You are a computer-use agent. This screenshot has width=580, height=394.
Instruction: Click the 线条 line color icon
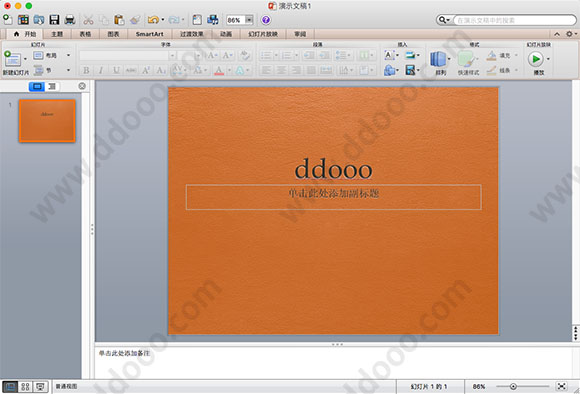492,70
